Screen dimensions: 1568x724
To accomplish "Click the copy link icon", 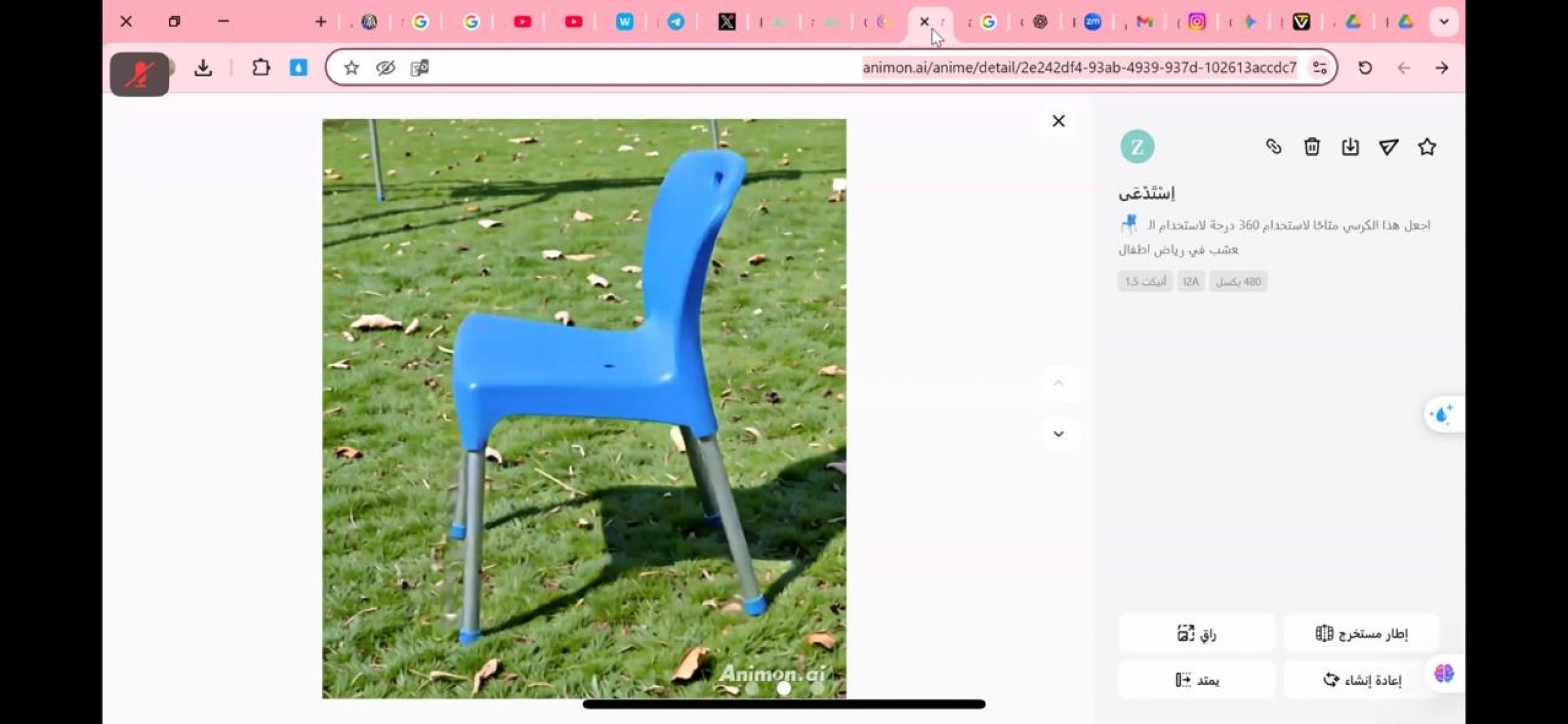I will (x=1273, y=147).
